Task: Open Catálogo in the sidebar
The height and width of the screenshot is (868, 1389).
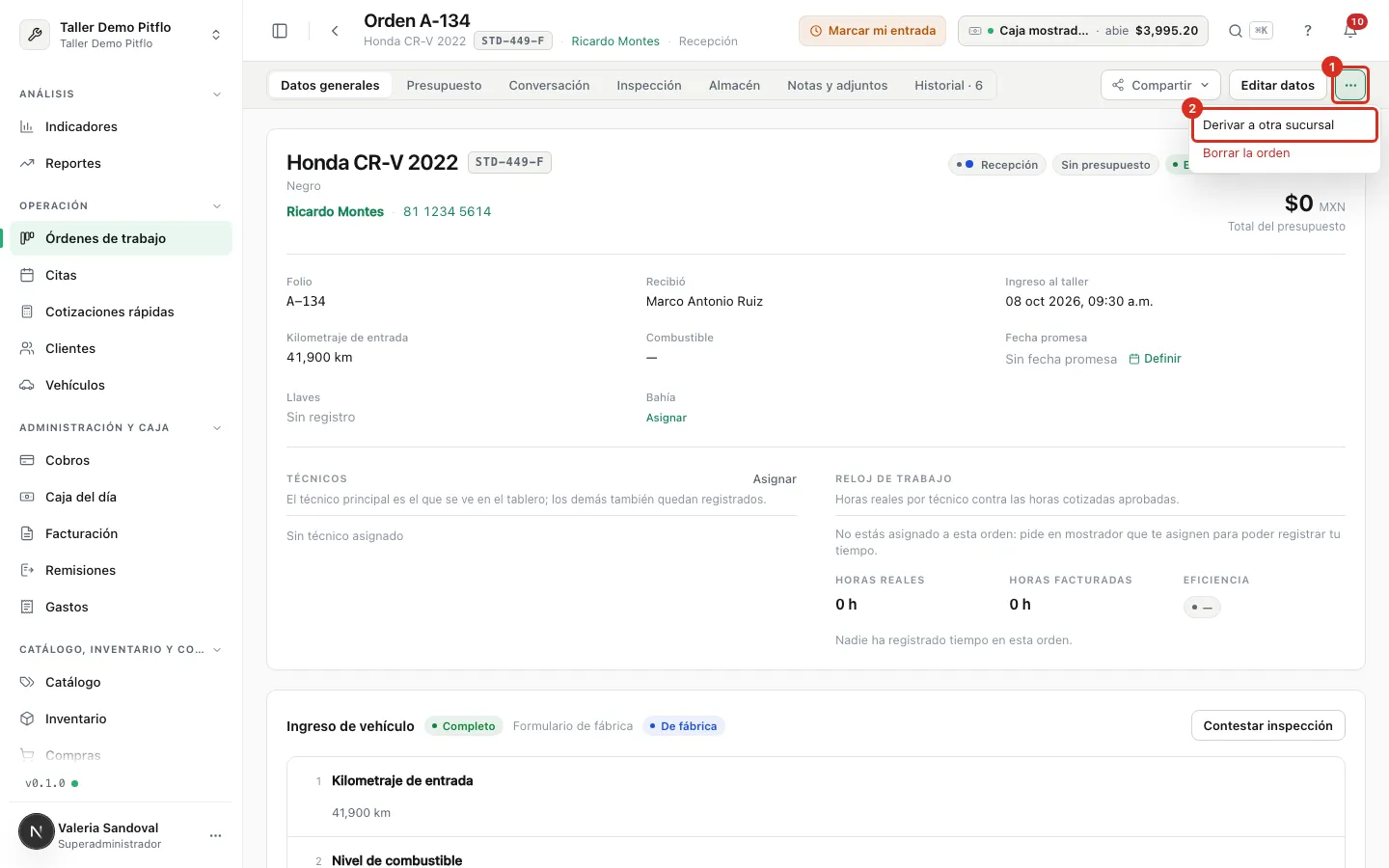Action: (x=121, y=682)
